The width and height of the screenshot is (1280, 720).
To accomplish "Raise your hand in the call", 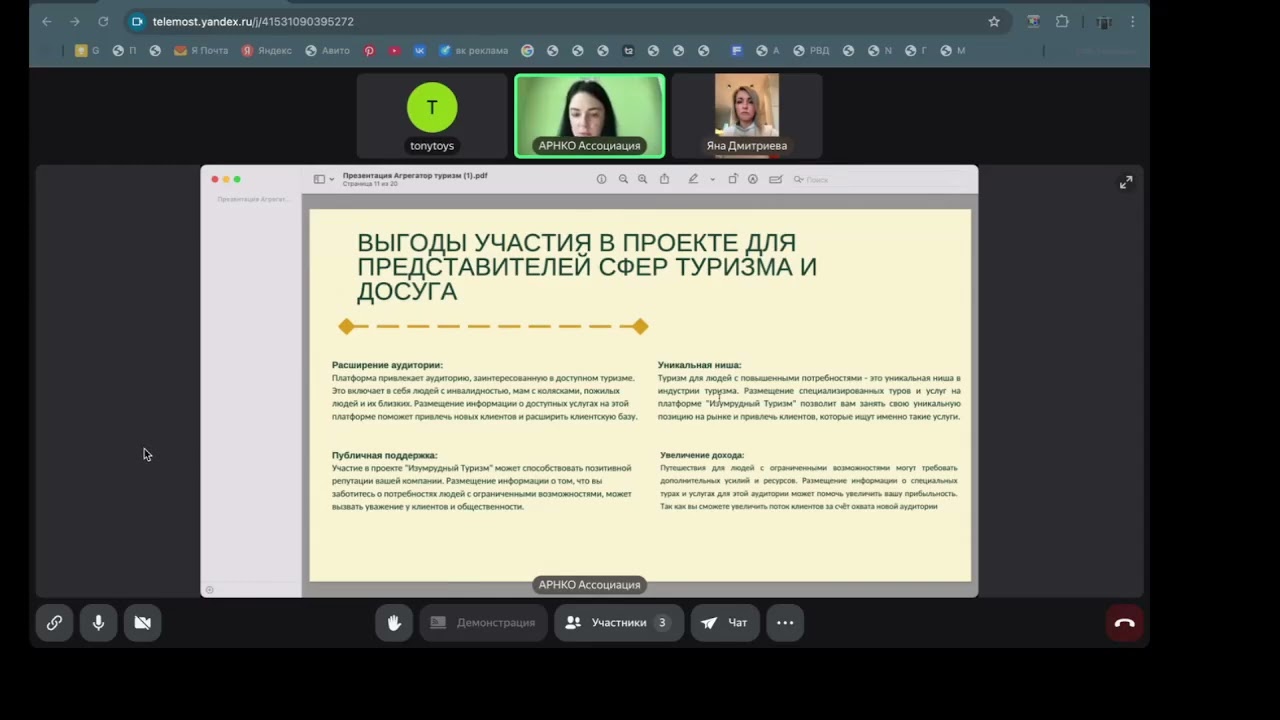I will click(394, 622).
